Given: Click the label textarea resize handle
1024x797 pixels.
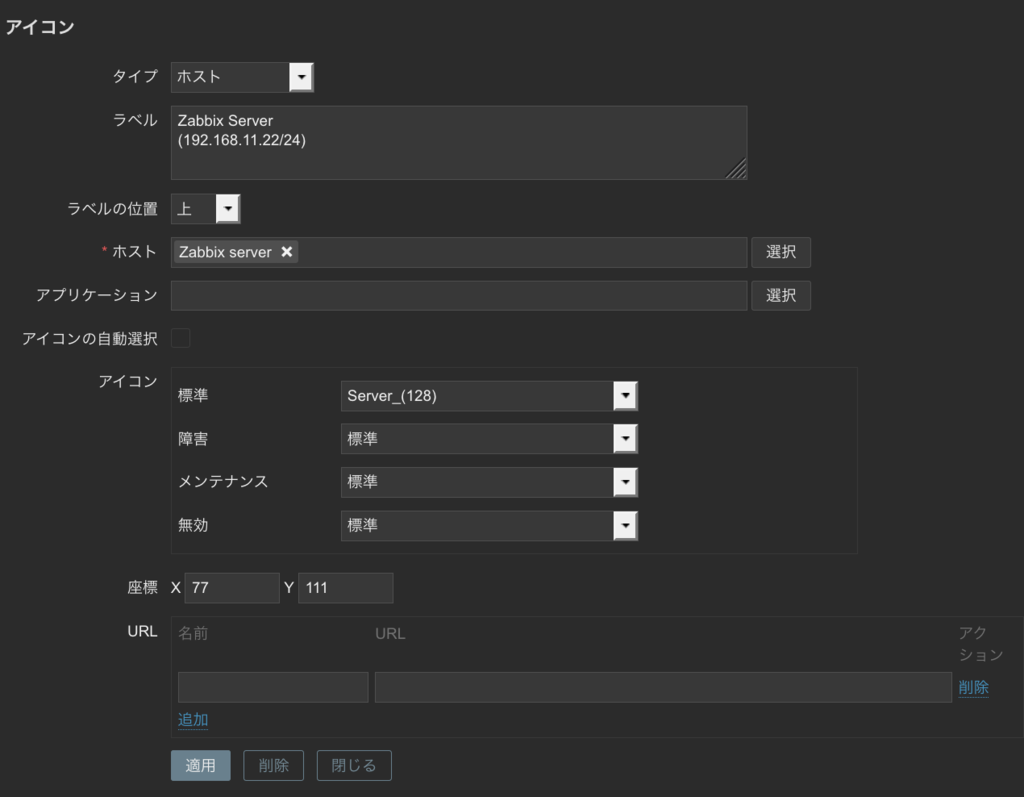Looking at the screenshot, I should [x=737, y=169].
